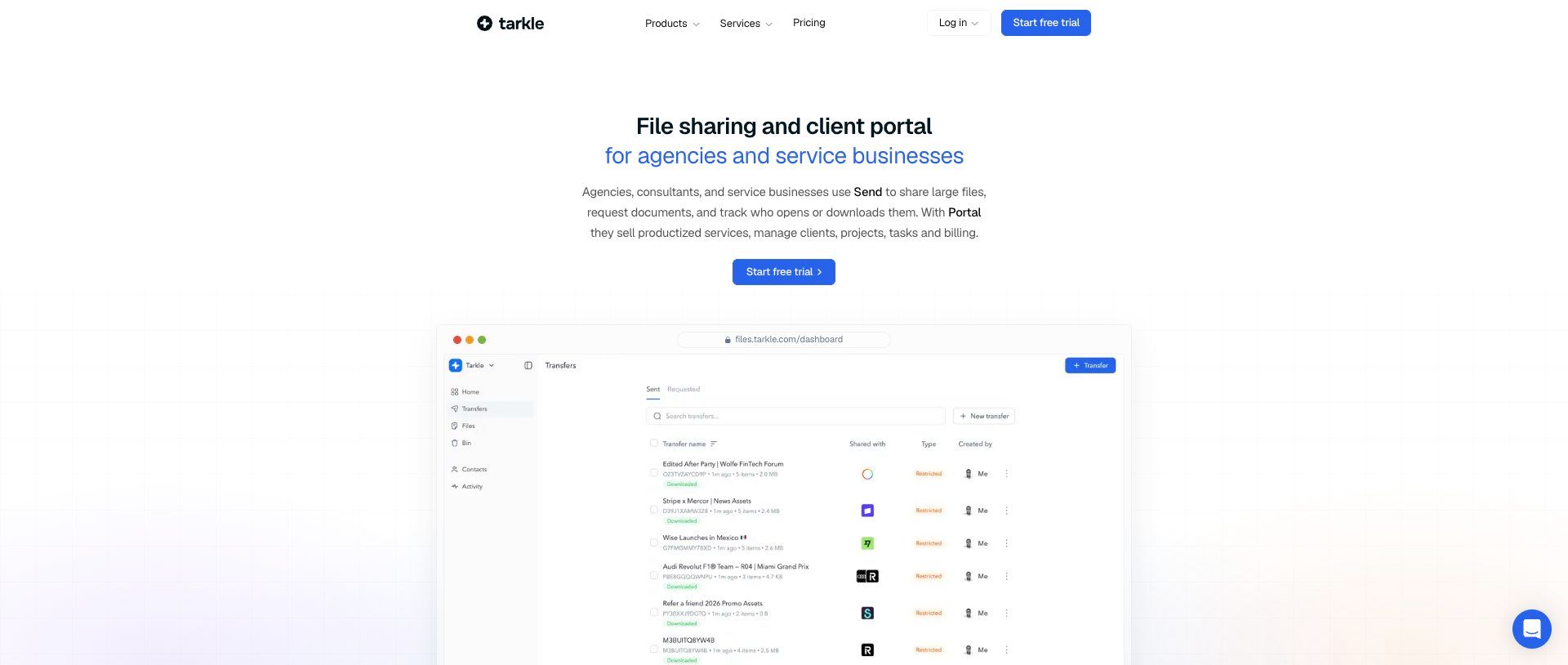Screen dimensions: 1568x665
Task: Click purple shared-with logo on Stripe x Mercor row
Action: pyautogui.click(x=867, y=511)
